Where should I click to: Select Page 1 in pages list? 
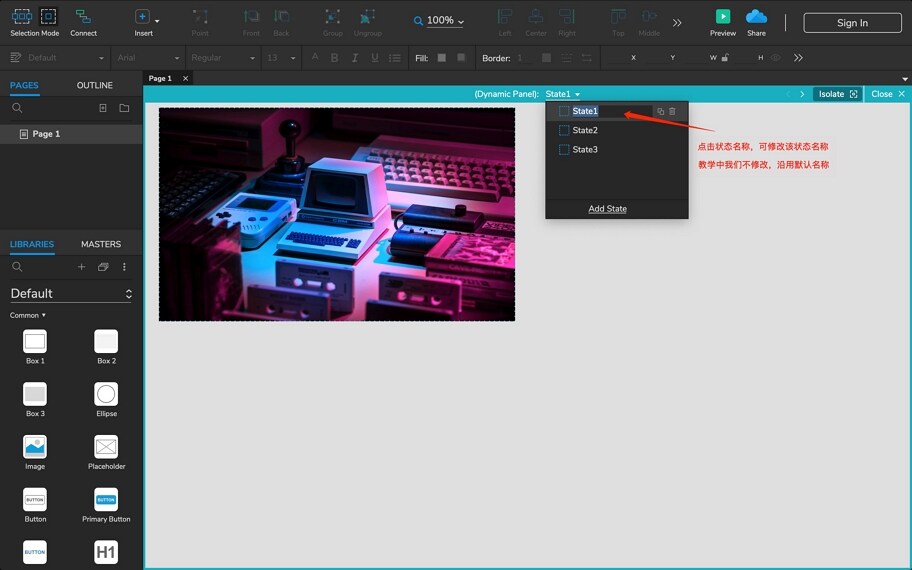[x=71, y=134]
